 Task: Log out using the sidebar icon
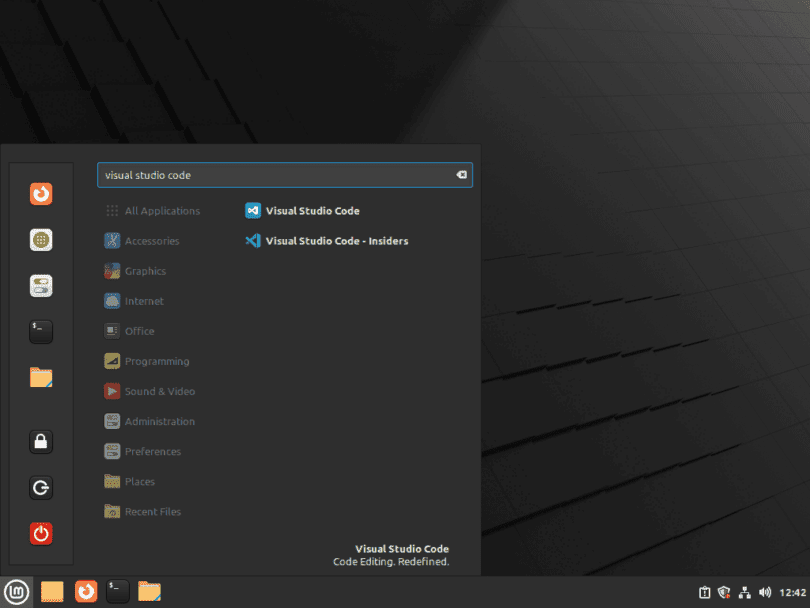click(40, 487)
